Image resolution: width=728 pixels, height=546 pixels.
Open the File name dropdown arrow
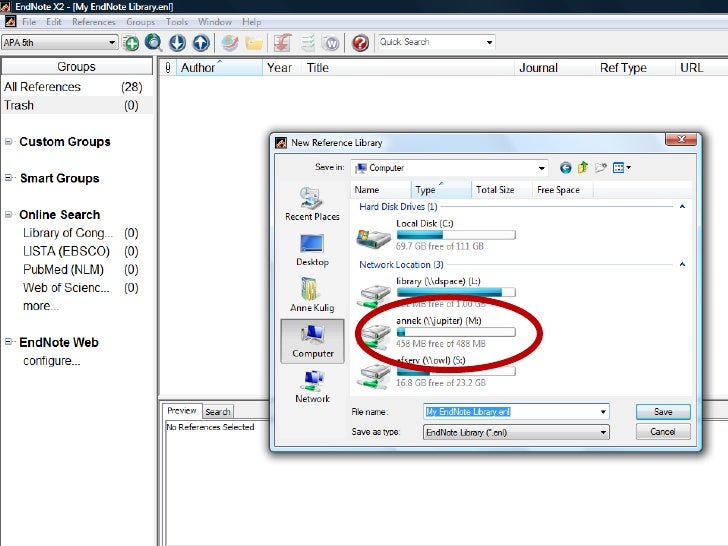pyautogui.click(x=603, y=412)
